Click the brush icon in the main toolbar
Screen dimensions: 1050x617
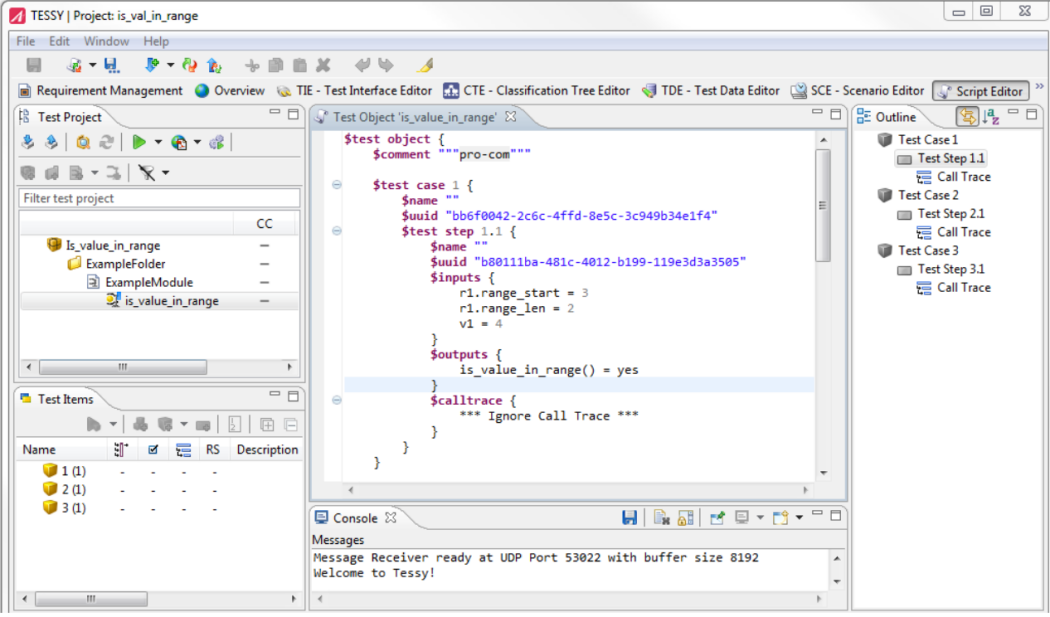tap(424, 65)
